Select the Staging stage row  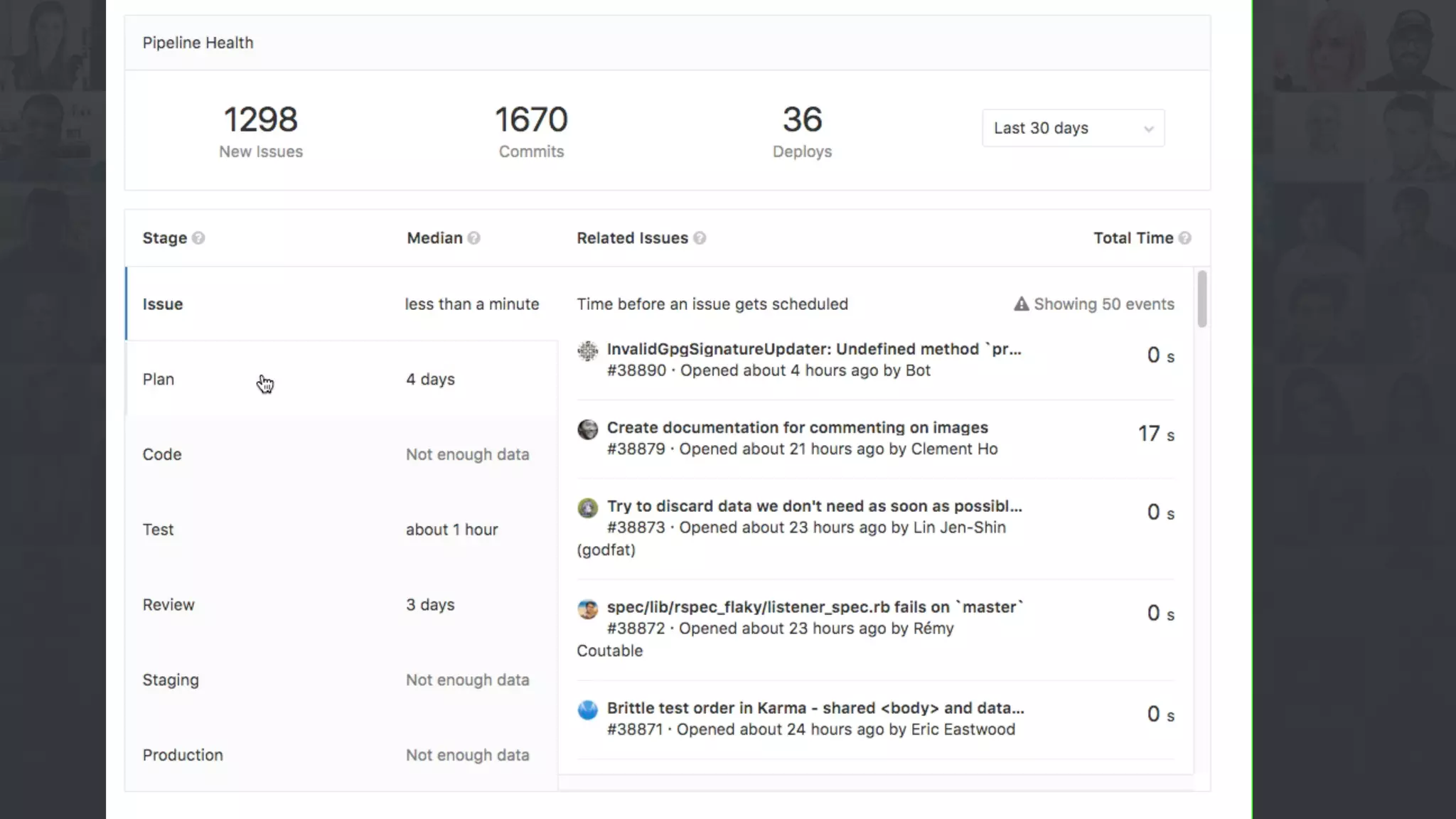tap(171, 680)
